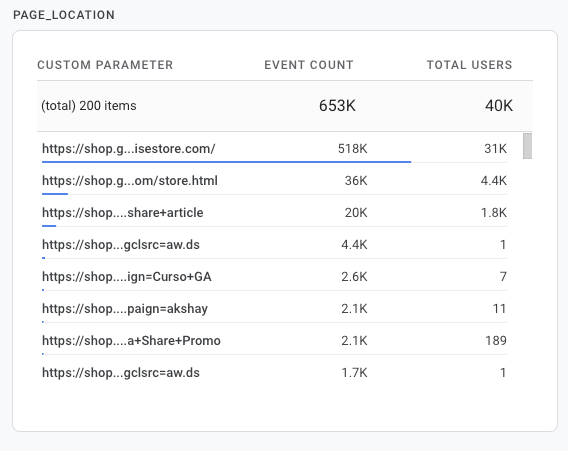Click the CUSTOM PARAMETER column header
The width and height of the screenshot is (568, 451).
[105, 65]
